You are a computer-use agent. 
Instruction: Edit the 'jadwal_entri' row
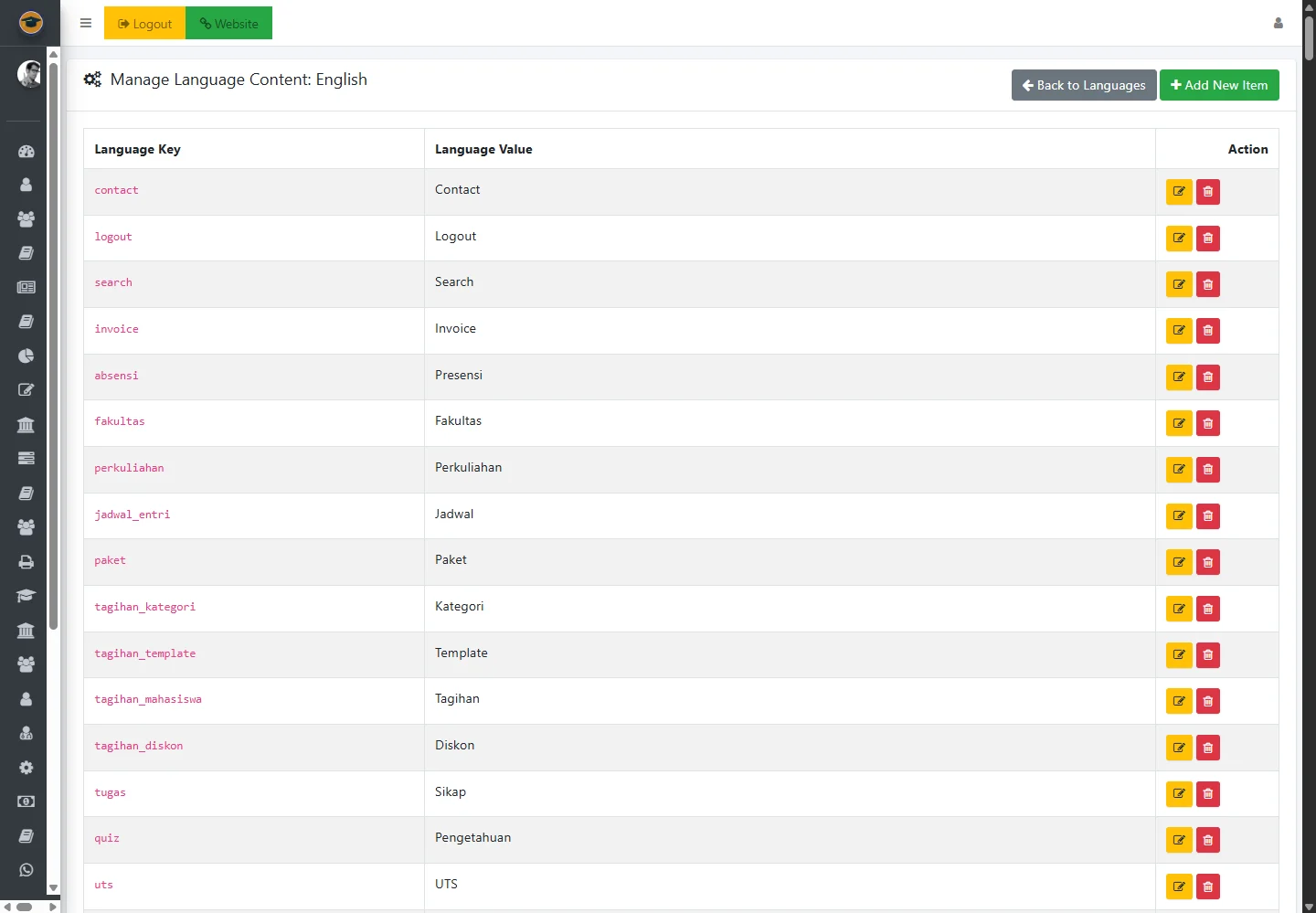pos(1179,516)
